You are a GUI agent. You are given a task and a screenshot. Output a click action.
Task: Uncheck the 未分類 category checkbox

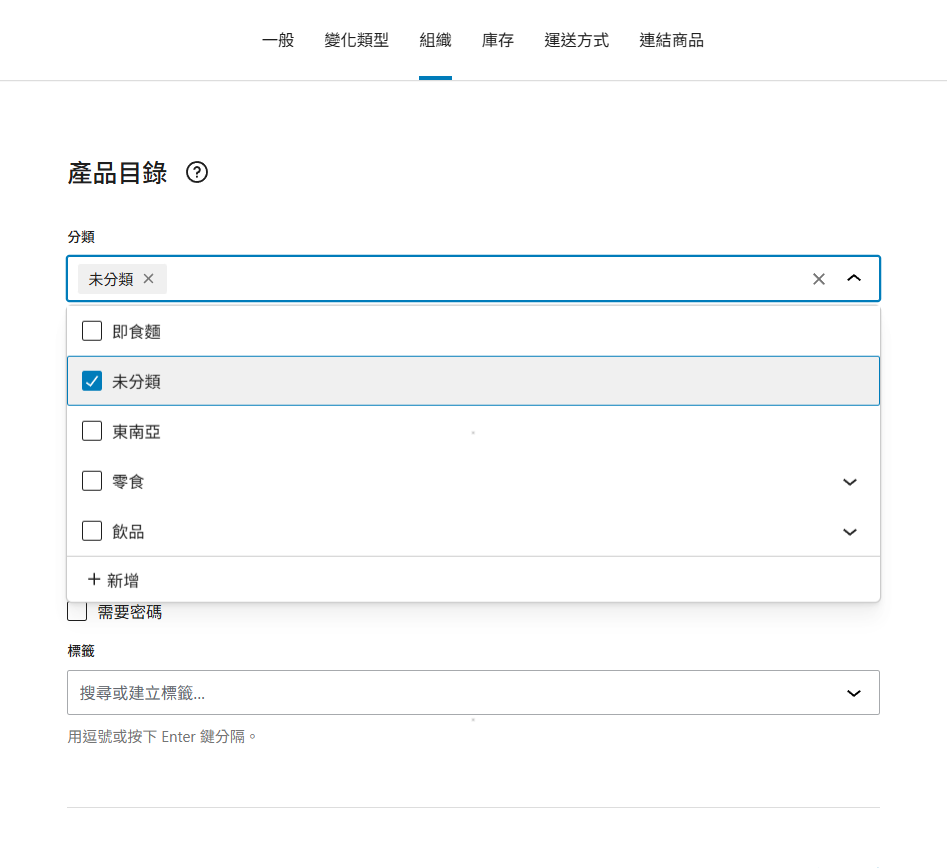tap(92, 381)
